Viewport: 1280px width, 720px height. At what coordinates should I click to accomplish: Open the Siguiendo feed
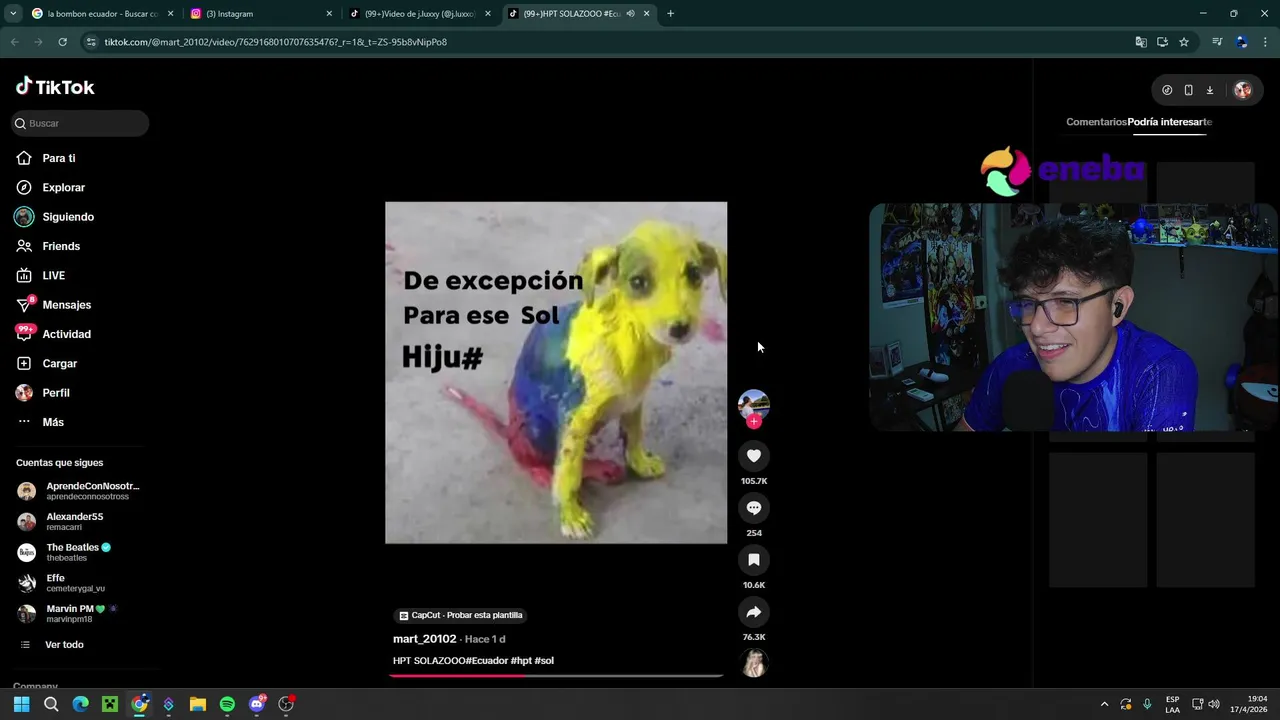point(68,217)
